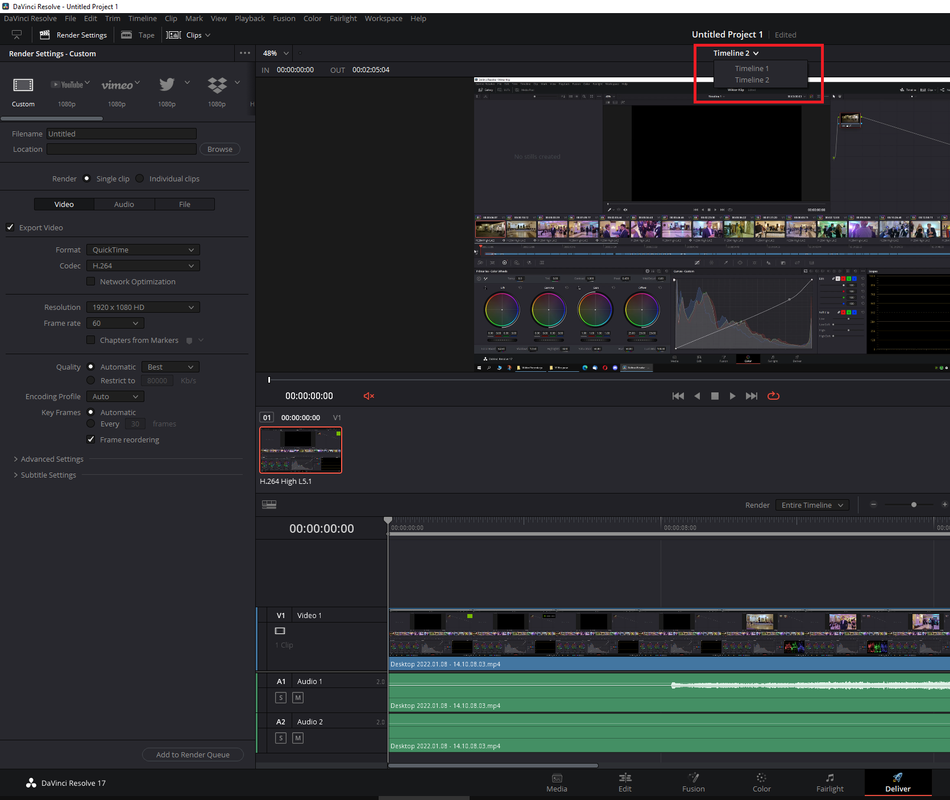Click the timeline zoom slider handle
The image size is (950, 800).
pos(914,504)
